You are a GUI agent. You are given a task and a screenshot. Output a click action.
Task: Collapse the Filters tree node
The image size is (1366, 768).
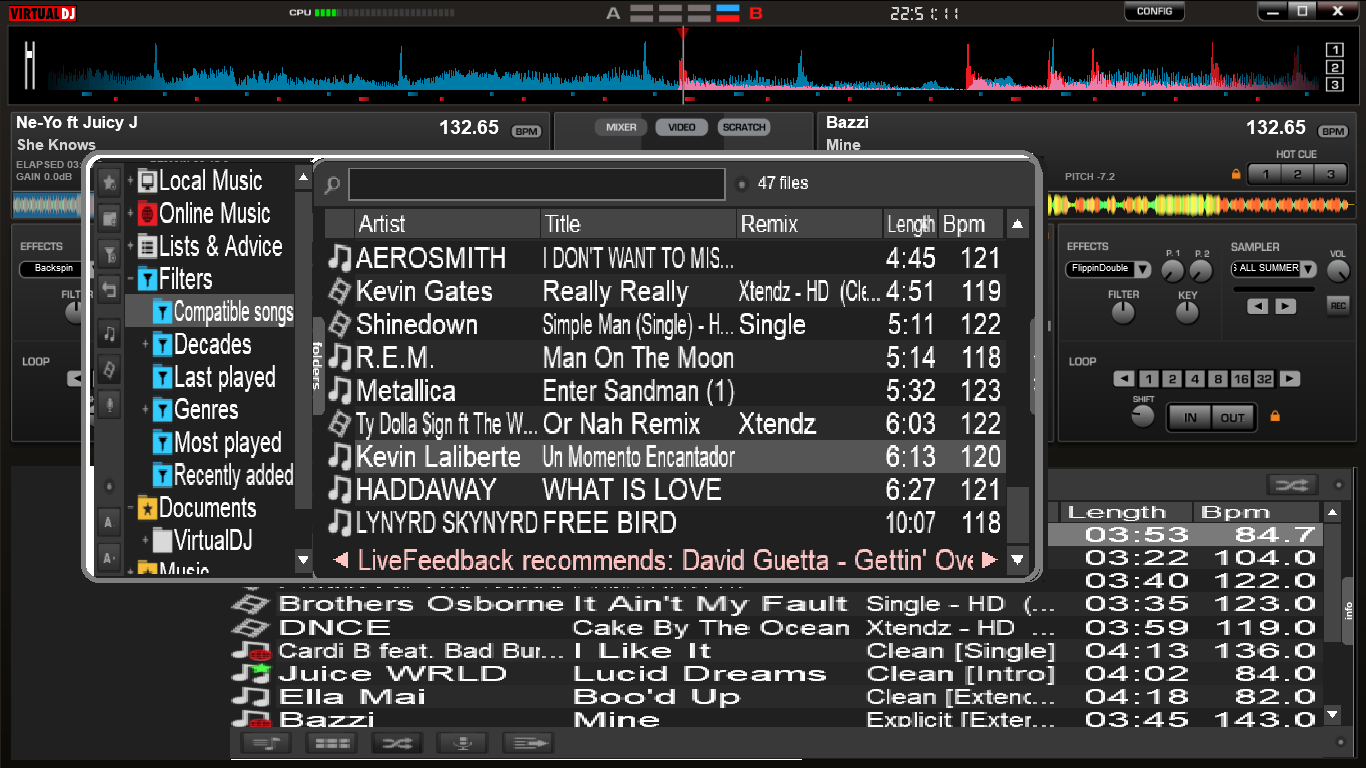[x=130, y=279]
